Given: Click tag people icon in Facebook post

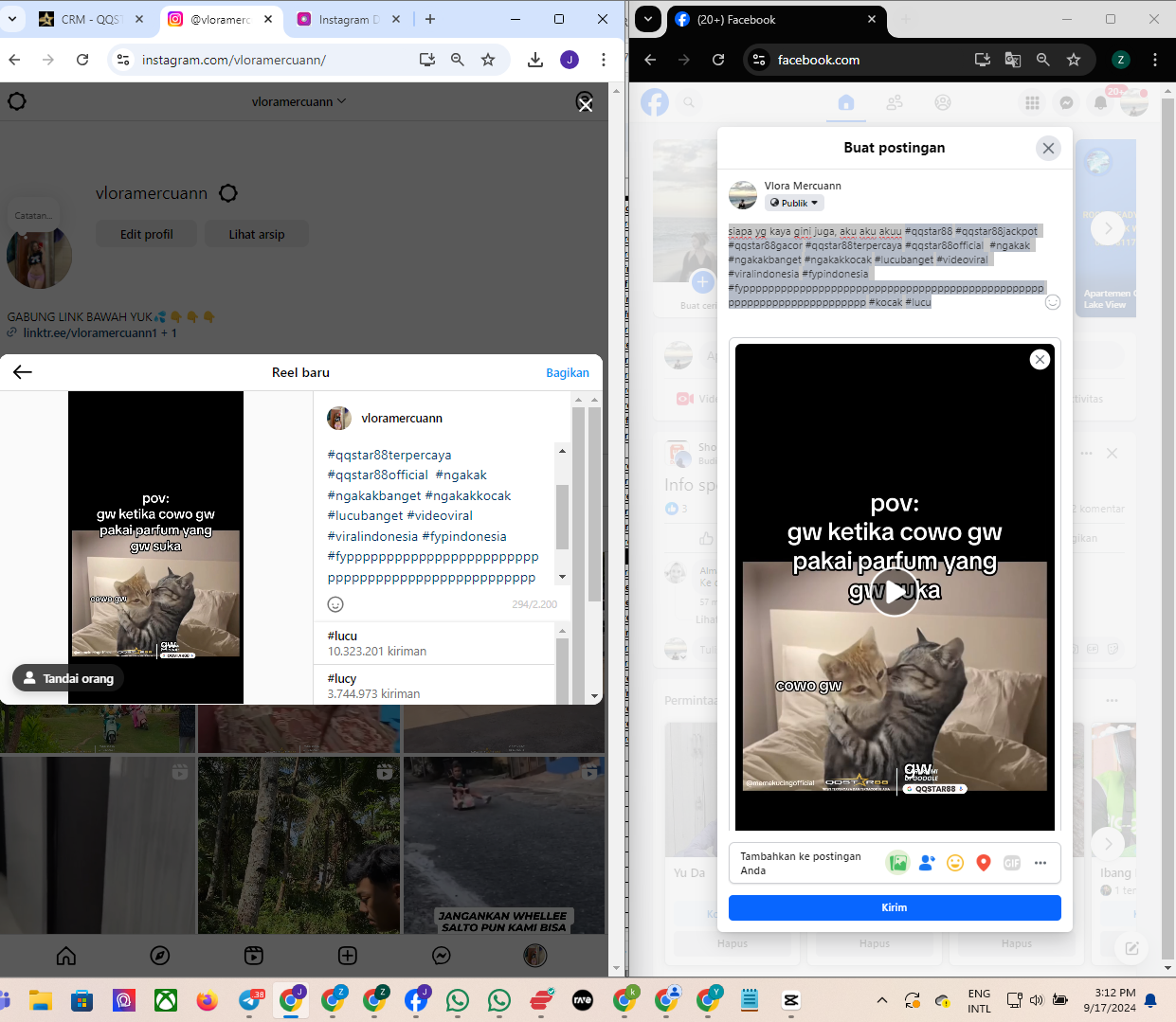Looking at the screenshot, I should coord(927,863).
